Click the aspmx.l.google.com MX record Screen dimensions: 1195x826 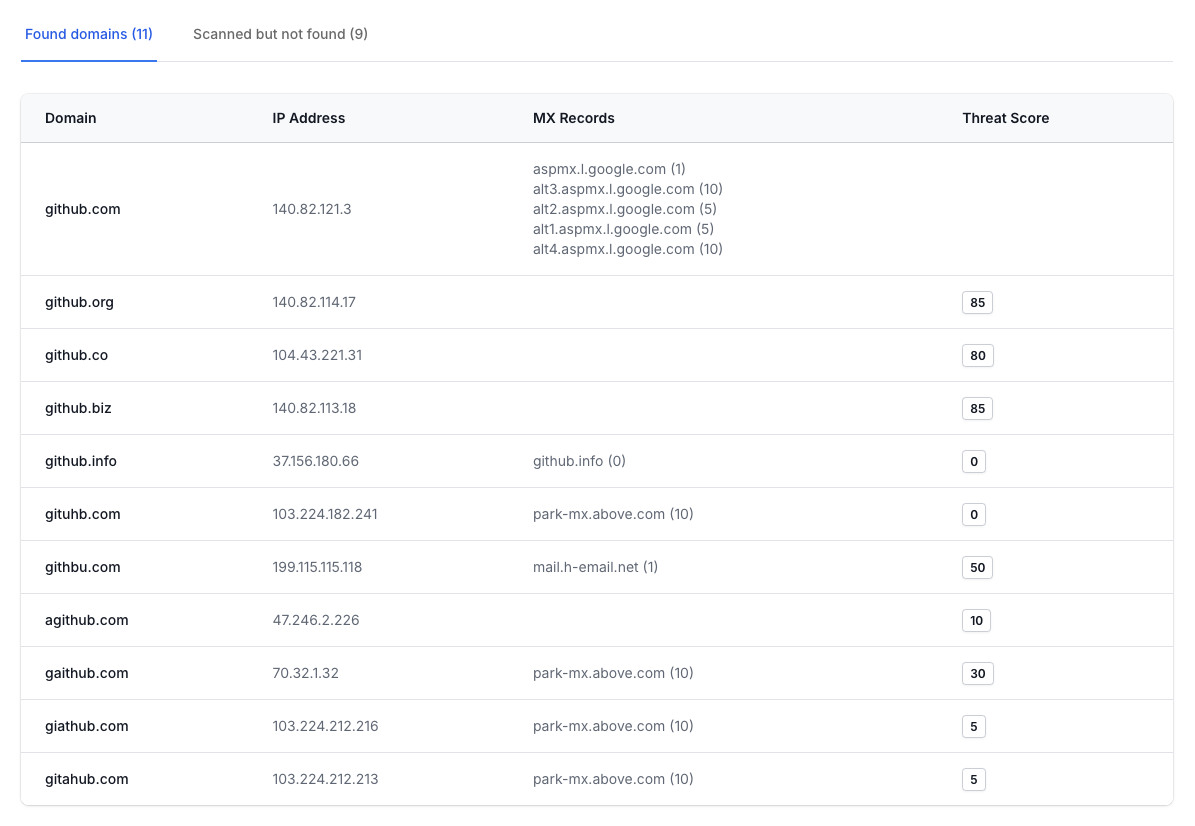pyautogui.click(x=609, y=169)
